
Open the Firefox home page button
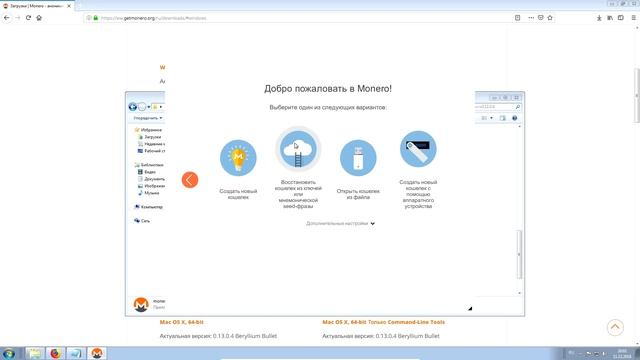pos(39,18)
